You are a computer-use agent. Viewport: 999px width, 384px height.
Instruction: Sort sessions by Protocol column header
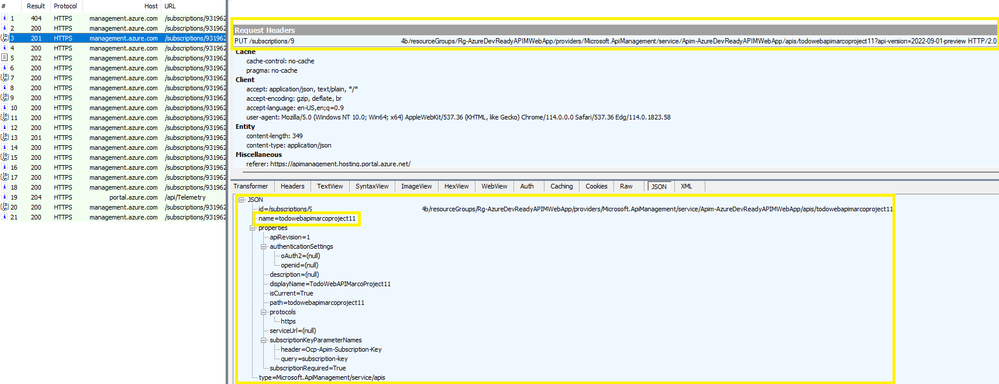(66, 6)
